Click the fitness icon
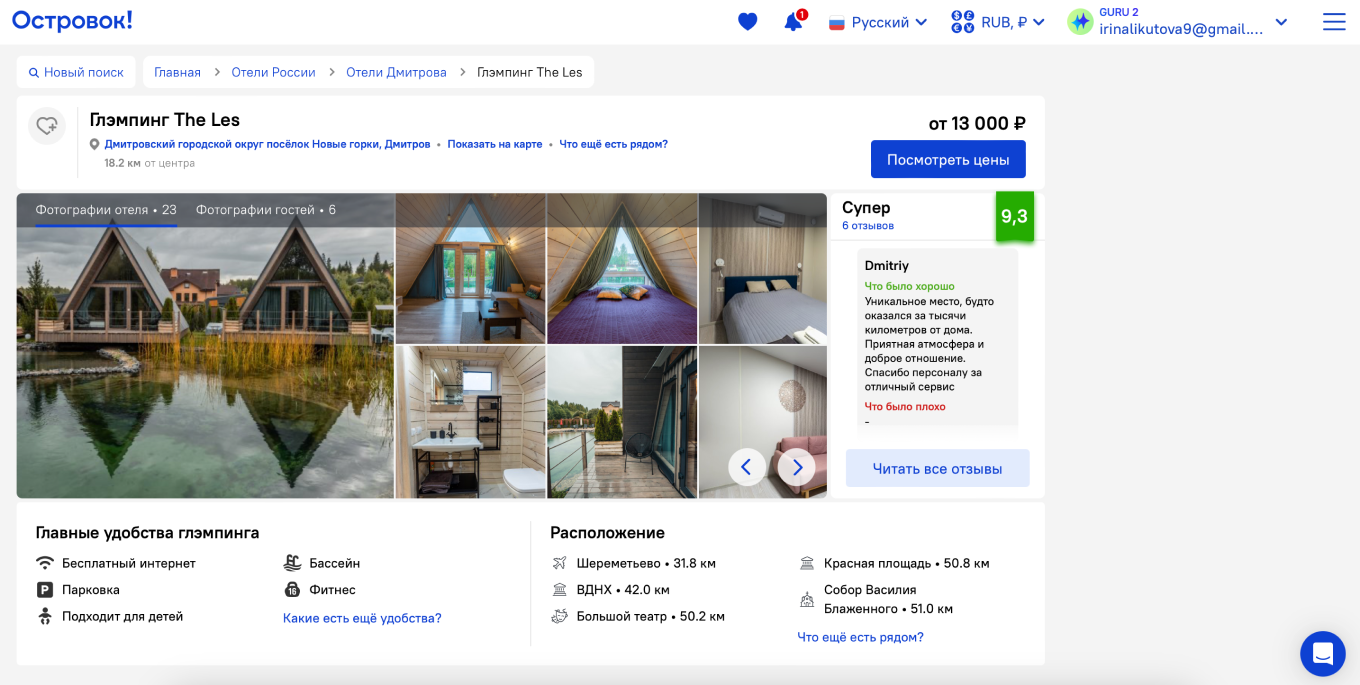This screenshot has width=1360, height=685. pos(292,590)
